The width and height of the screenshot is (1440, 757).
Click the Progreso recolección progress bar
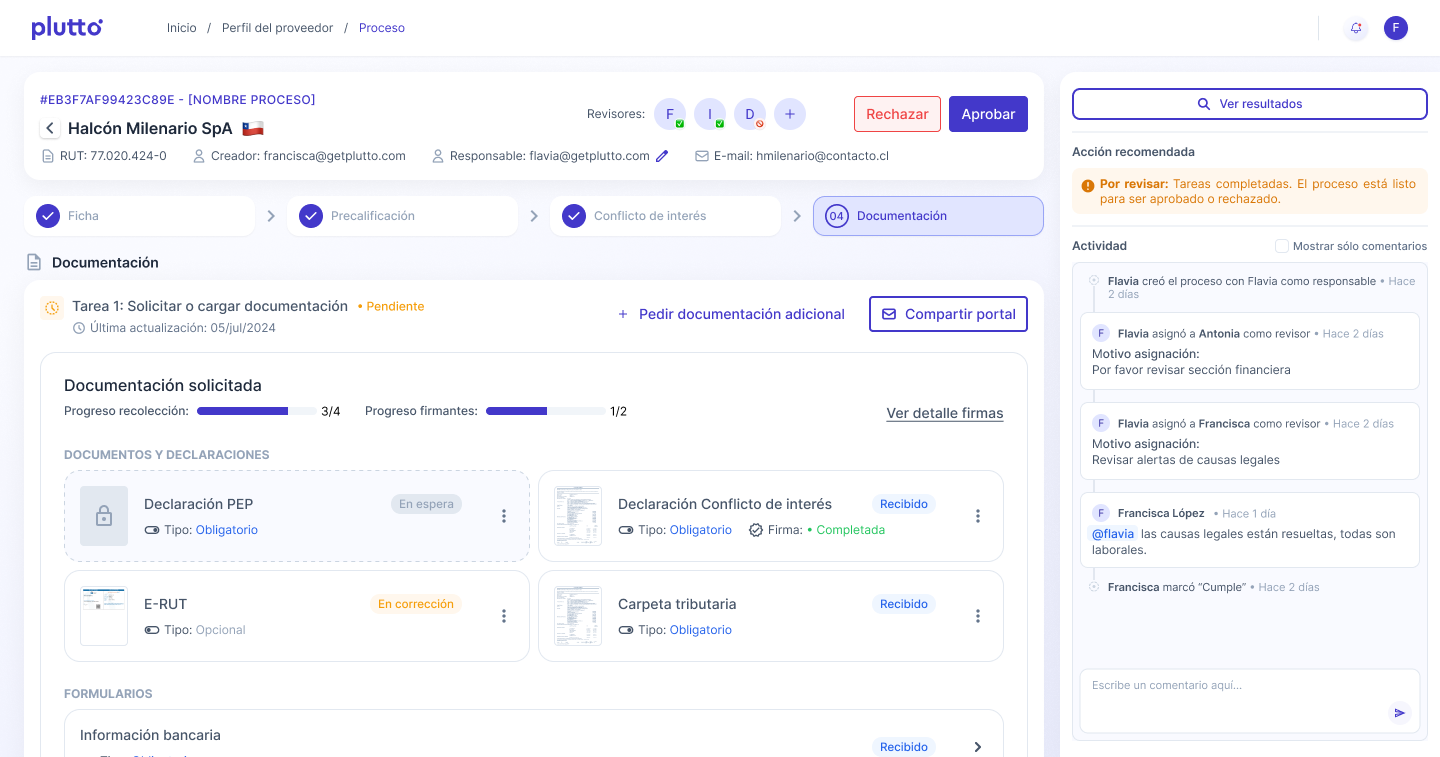click(x=256, y=411)
